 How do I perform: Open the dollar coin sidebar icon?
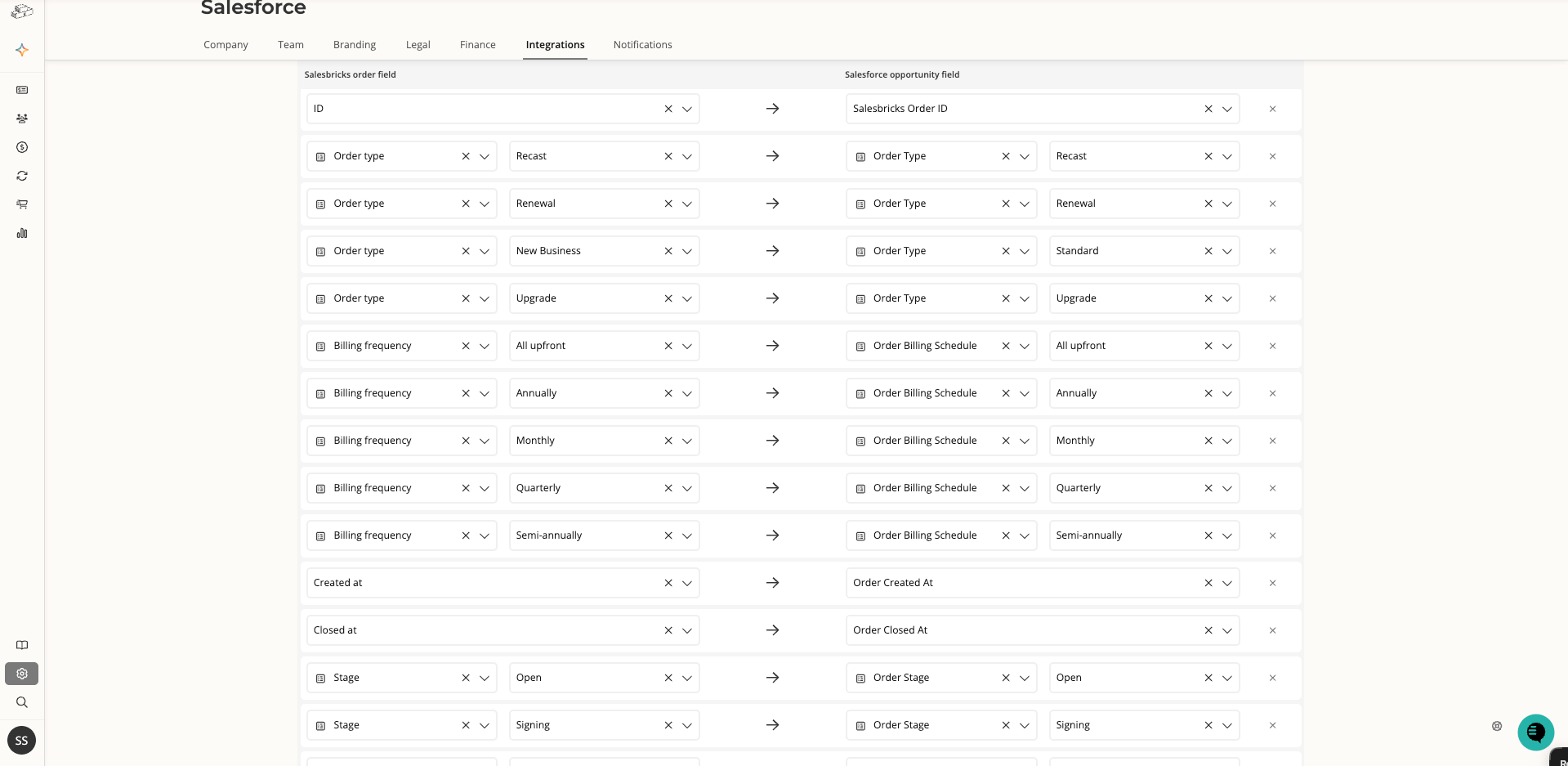point(22,147)
